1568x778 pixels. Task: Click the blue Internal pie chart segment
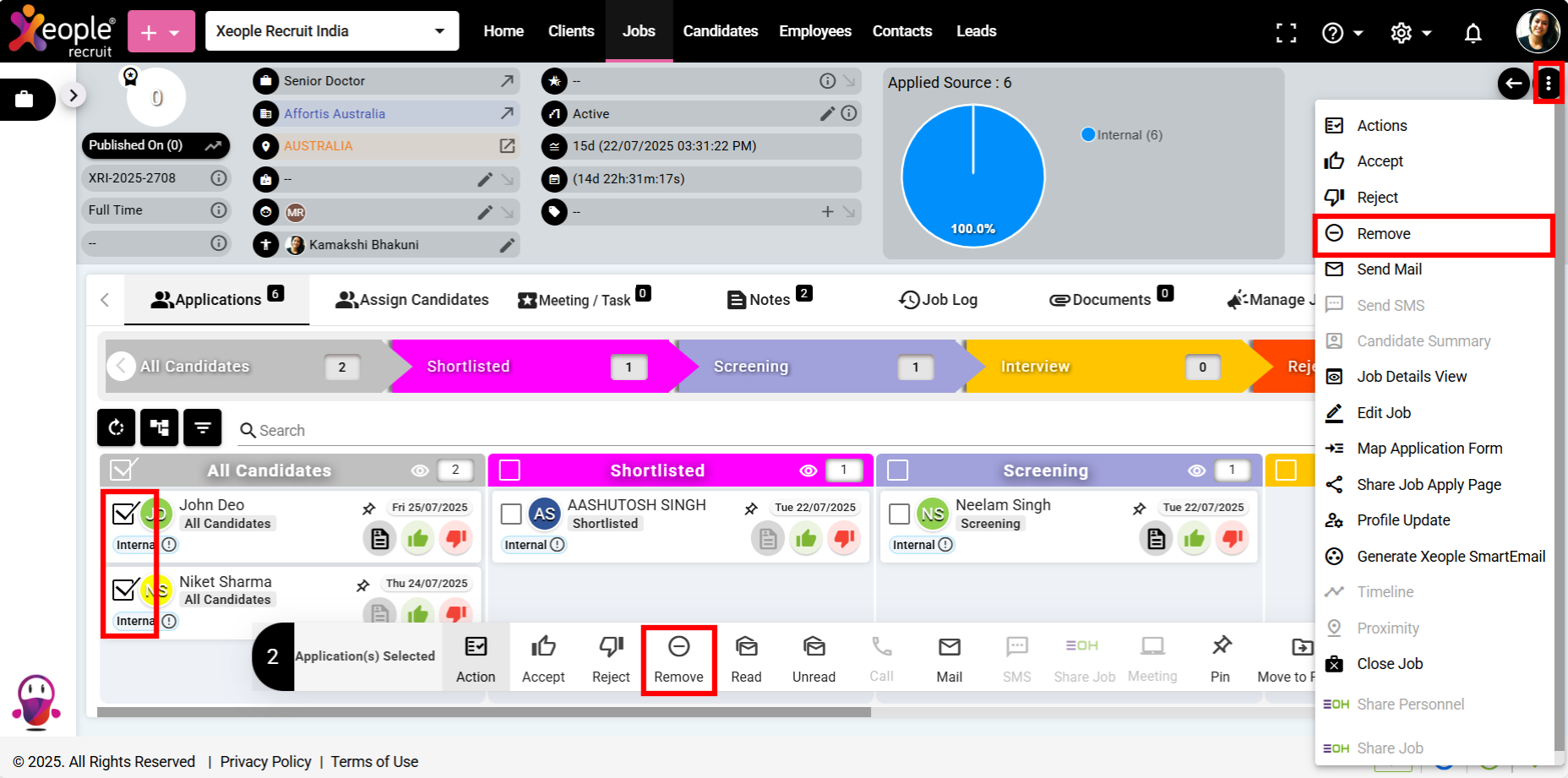[972, 176]
